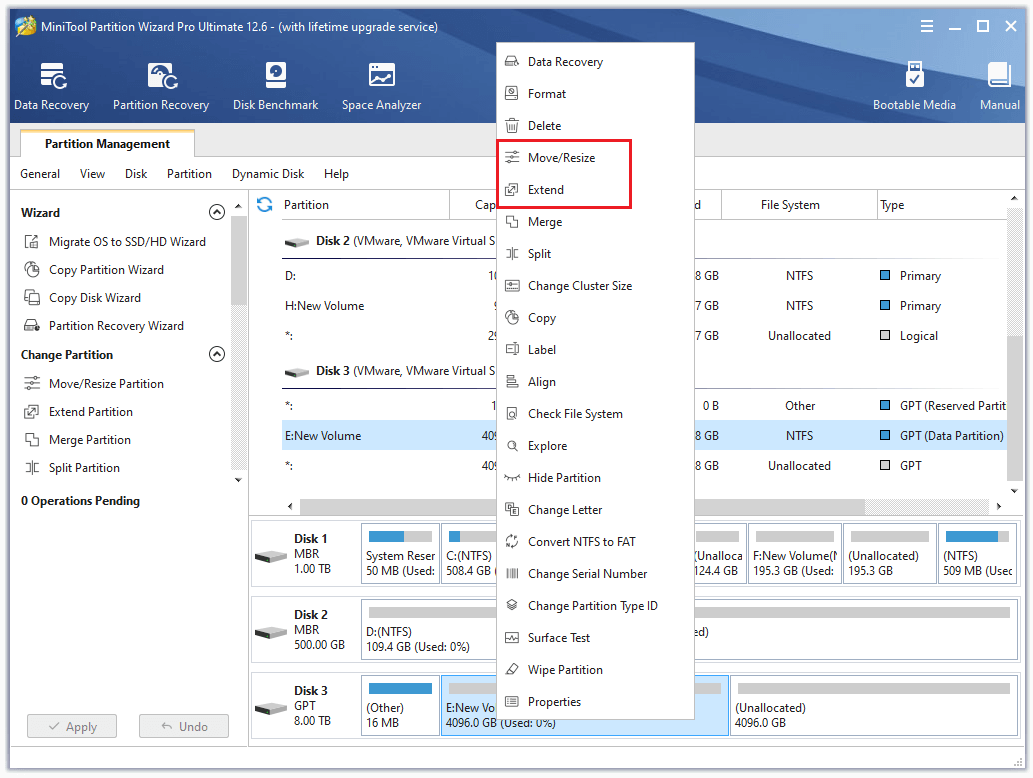
Task: Launch the Partition Recovery tool
Action: (x=161, y=86)
